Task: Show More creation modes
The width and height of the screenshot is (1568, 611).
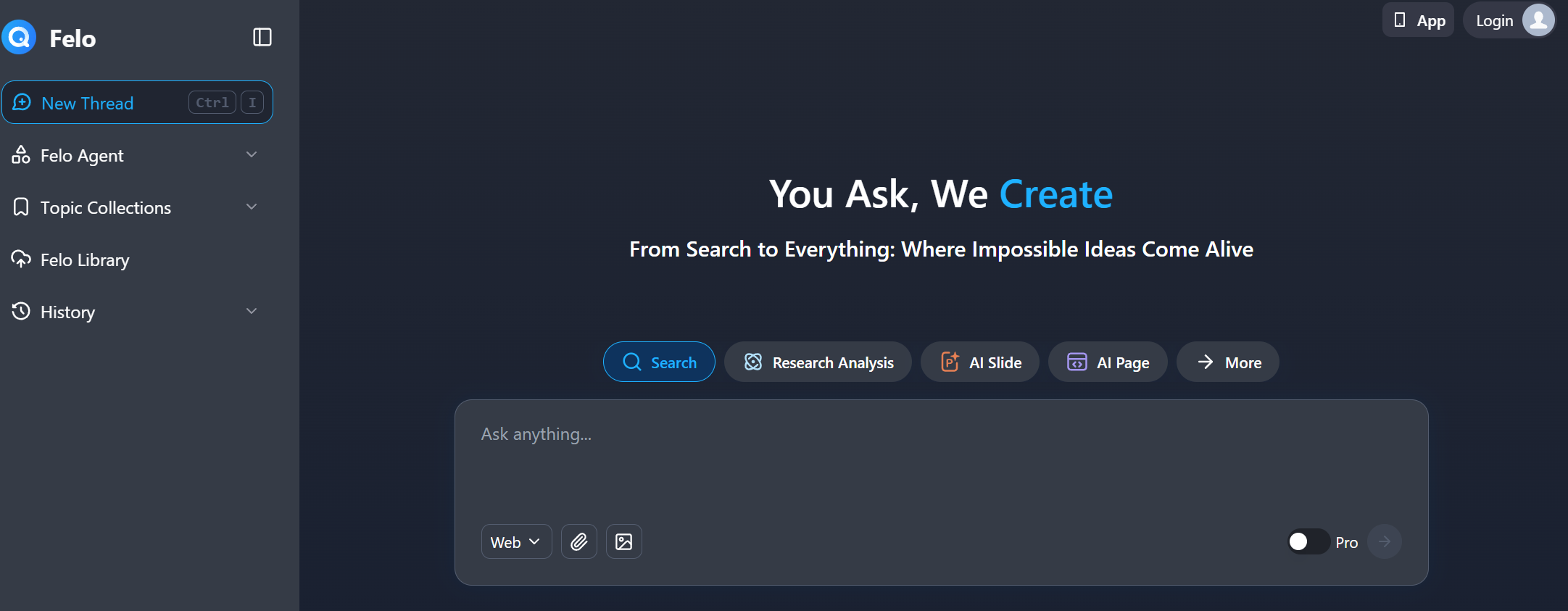Action: (1228, 362)
